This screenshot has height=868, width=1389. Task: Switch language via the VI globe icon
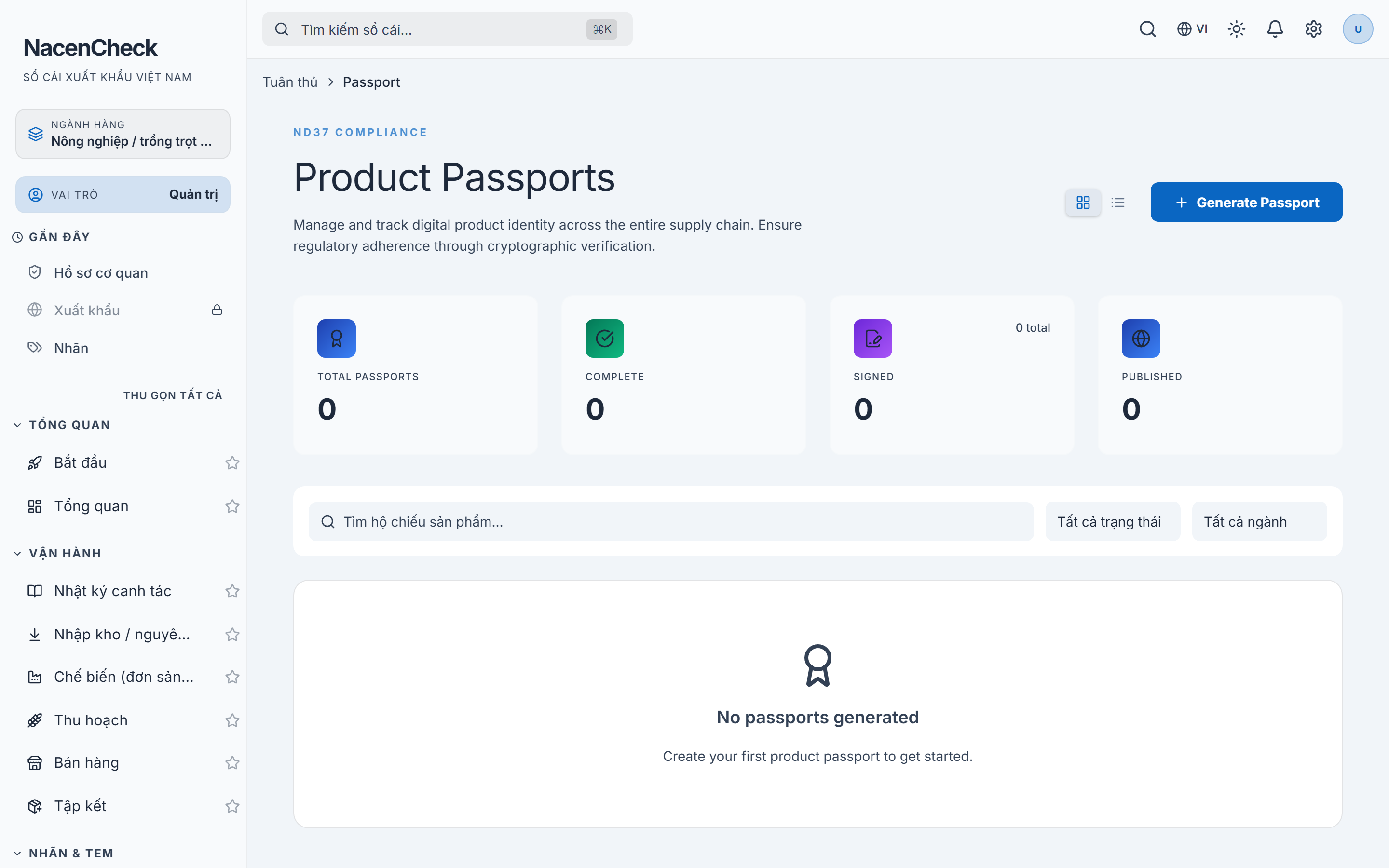click(x=1192, y=29)
